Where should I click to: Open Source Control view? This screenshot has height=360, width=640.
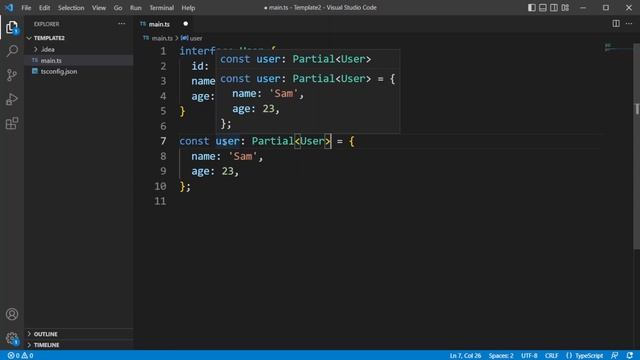12,75
